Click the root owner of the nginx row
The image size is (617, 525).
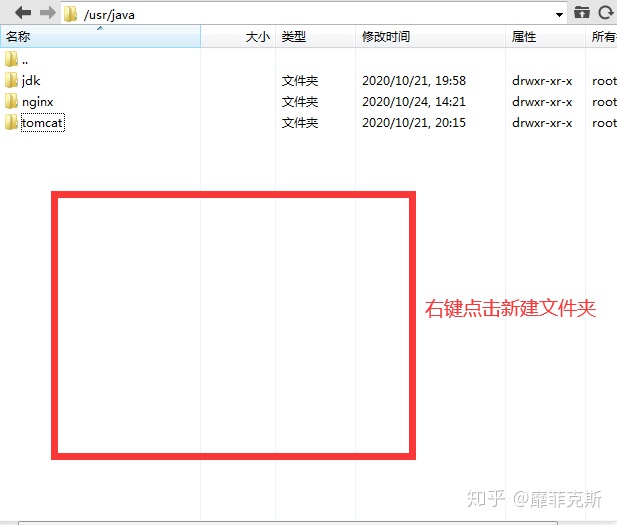pos(604,102)
